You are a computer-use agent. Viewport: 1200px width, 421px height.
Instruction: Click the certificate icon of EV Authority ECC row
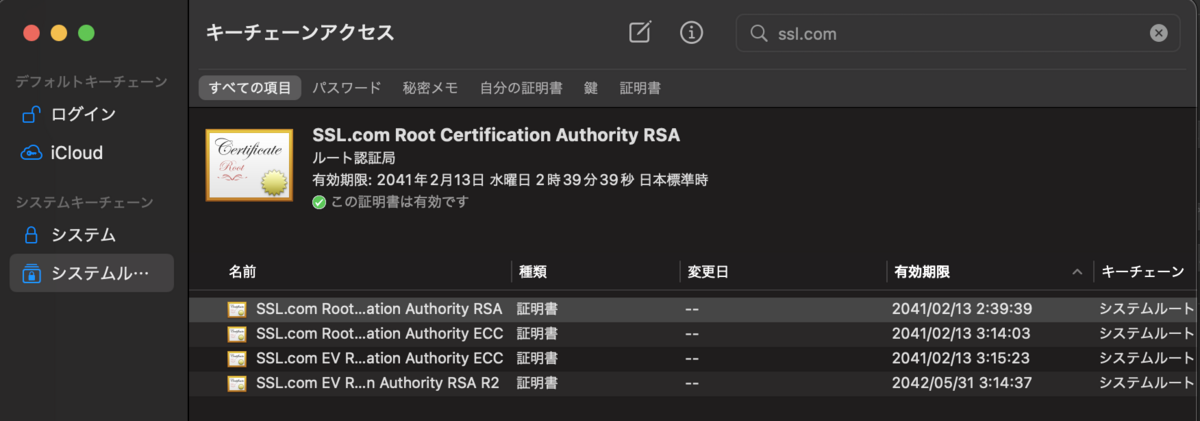237,358
